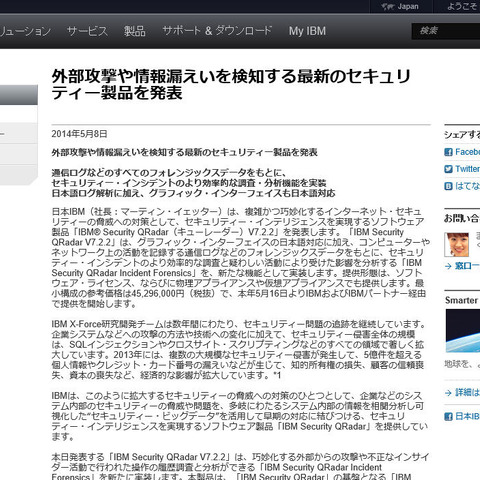
Task: Open the 詳細は details link
Action: point(468,393)
